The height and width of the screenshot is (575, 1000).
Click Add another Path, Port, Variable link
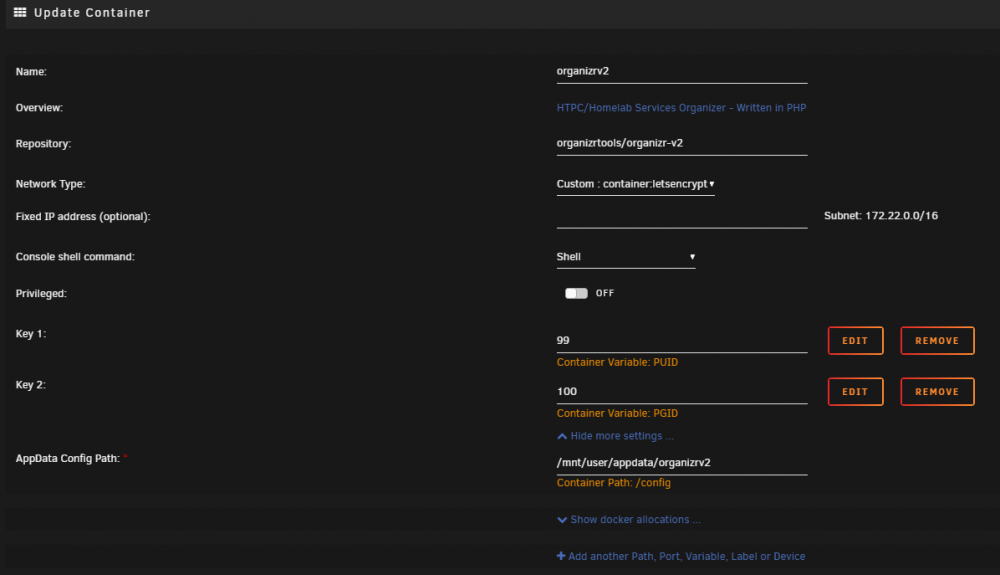(680, 557)
